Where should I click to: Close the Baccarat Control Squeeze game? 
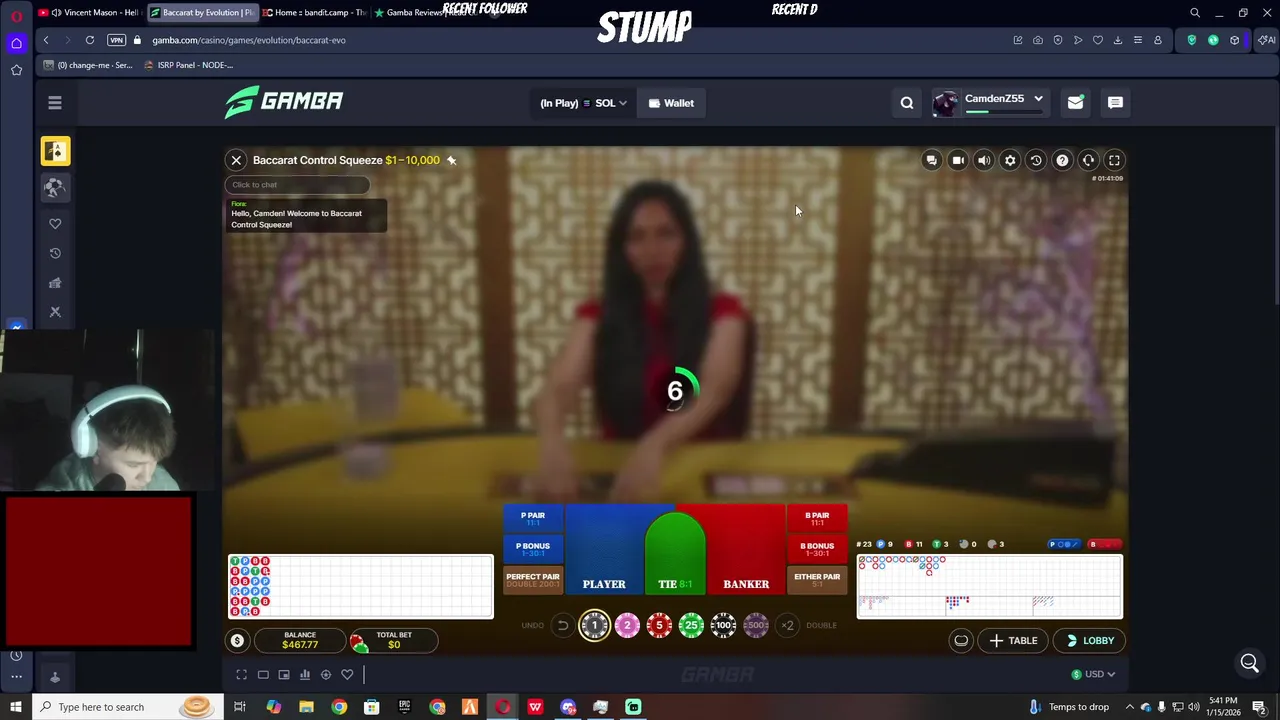point(236,160)
